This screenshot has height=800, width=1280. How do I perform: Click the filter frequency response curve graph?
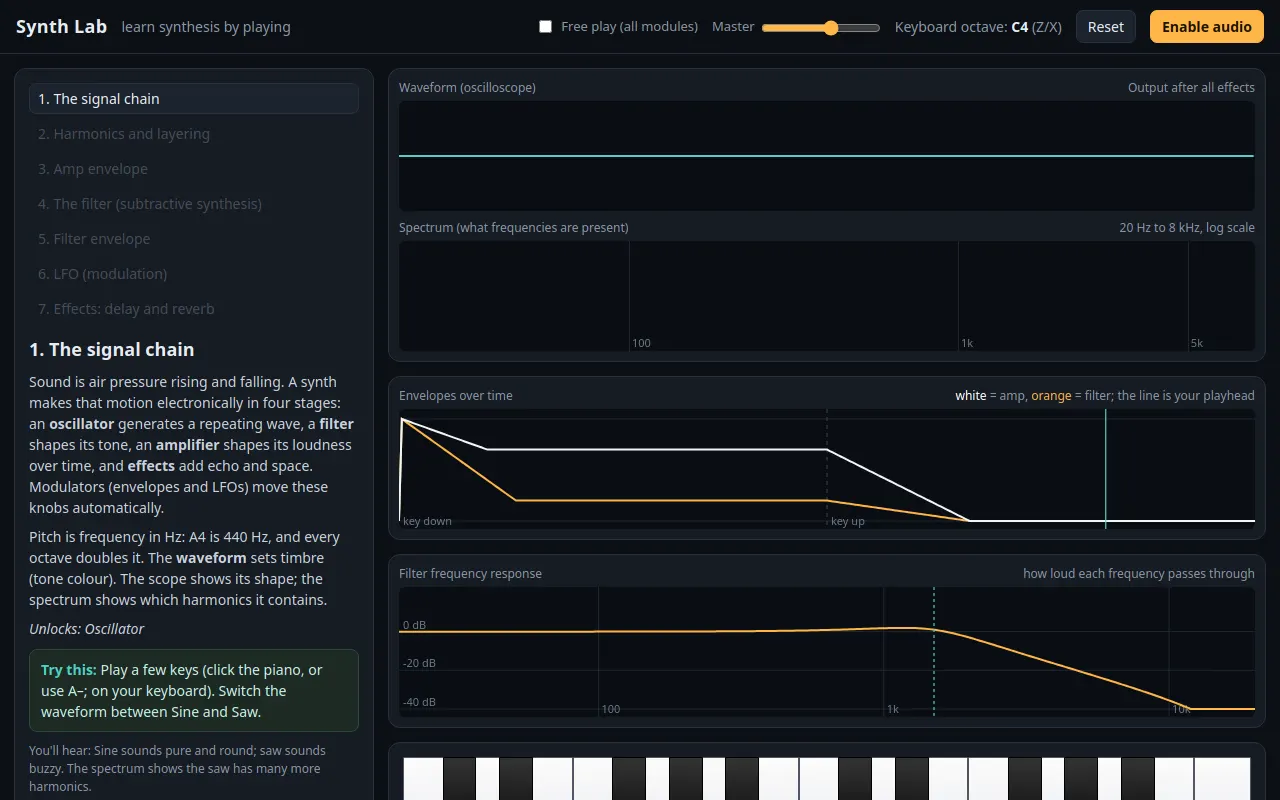[827, 651]
